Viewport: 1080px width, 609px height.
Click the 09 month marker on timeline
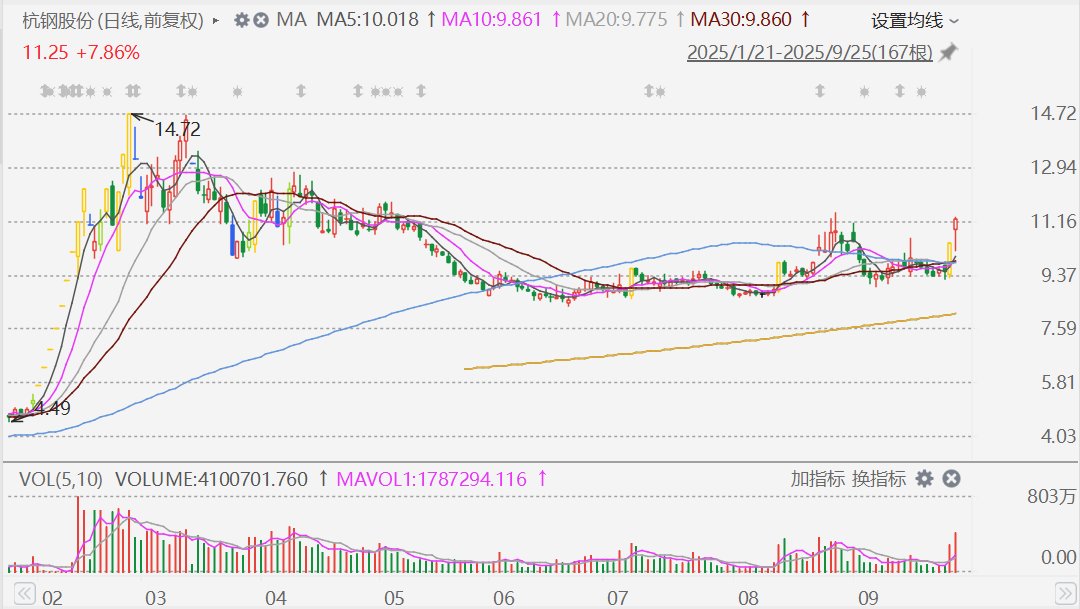868,598
